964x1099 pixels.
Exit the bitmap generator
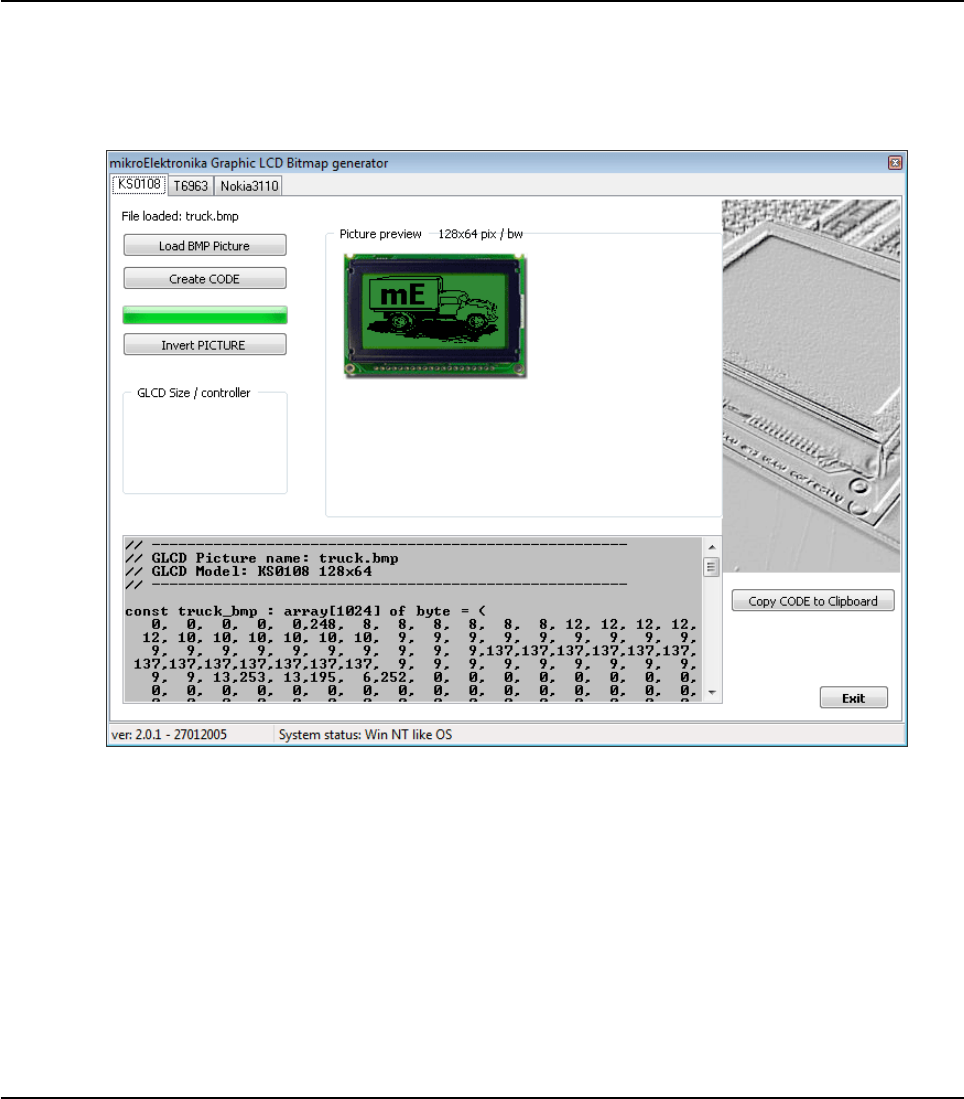(x=853, y=698)
